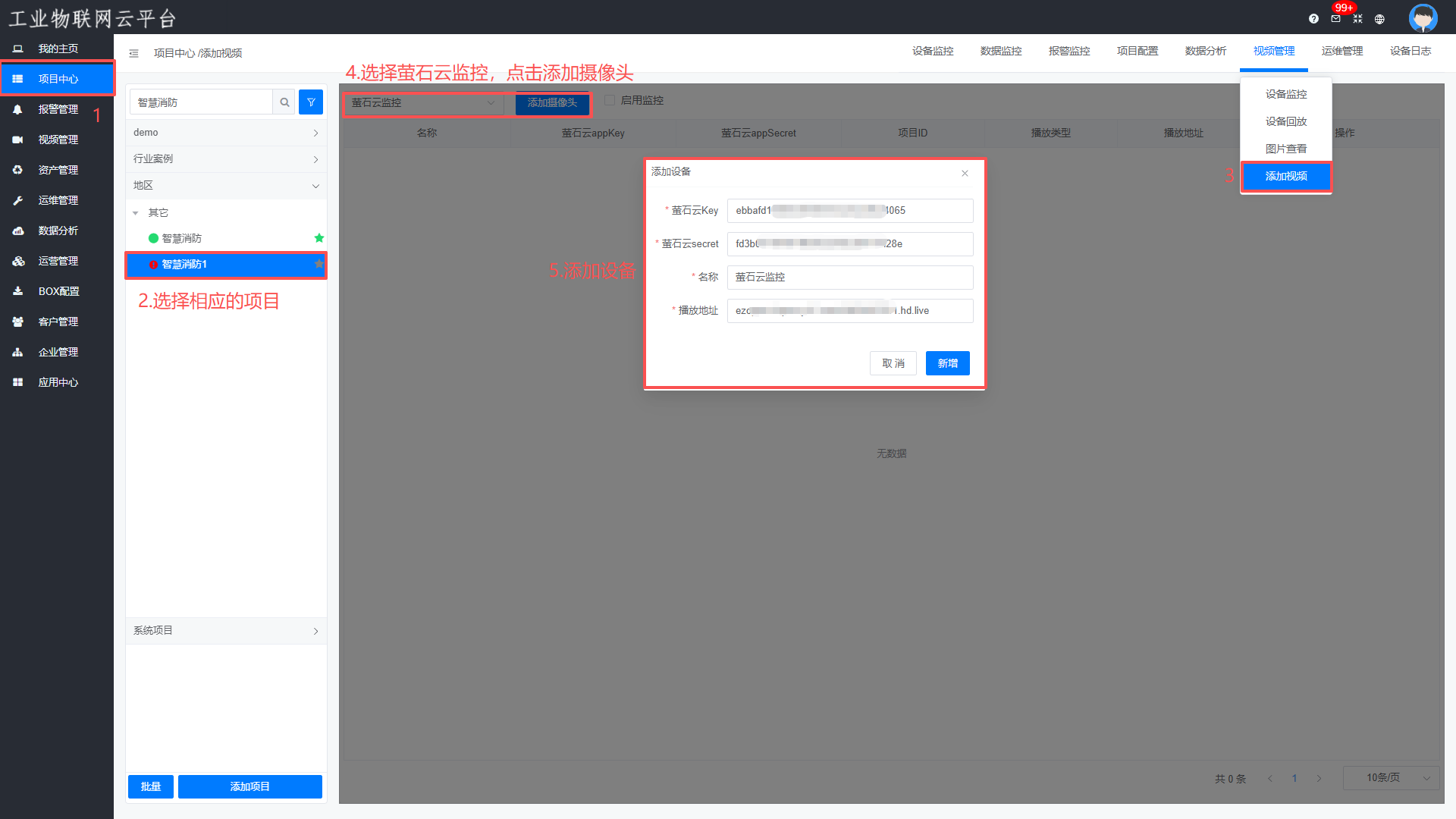Screen dimensions: 1456x819
Task: Click the search magnifier icon
Action: click(x=284, y=102)
